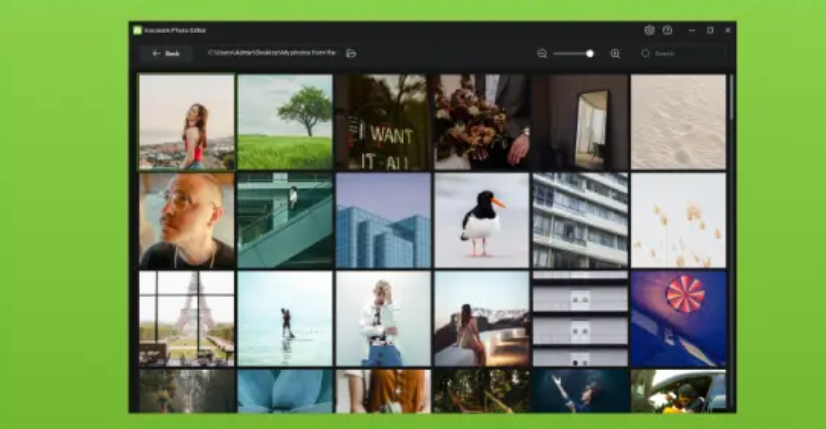
Task: Select the forest road photo
Action: coord(186,391)
